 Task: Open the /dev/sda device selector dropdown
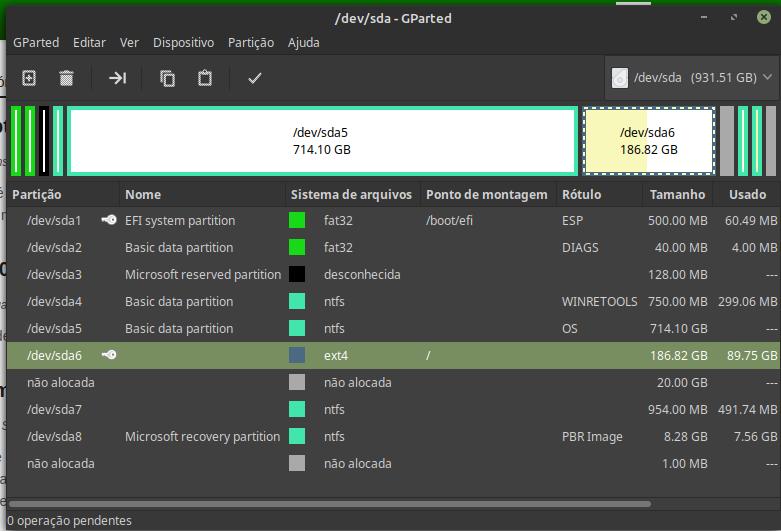click(691, 78)
